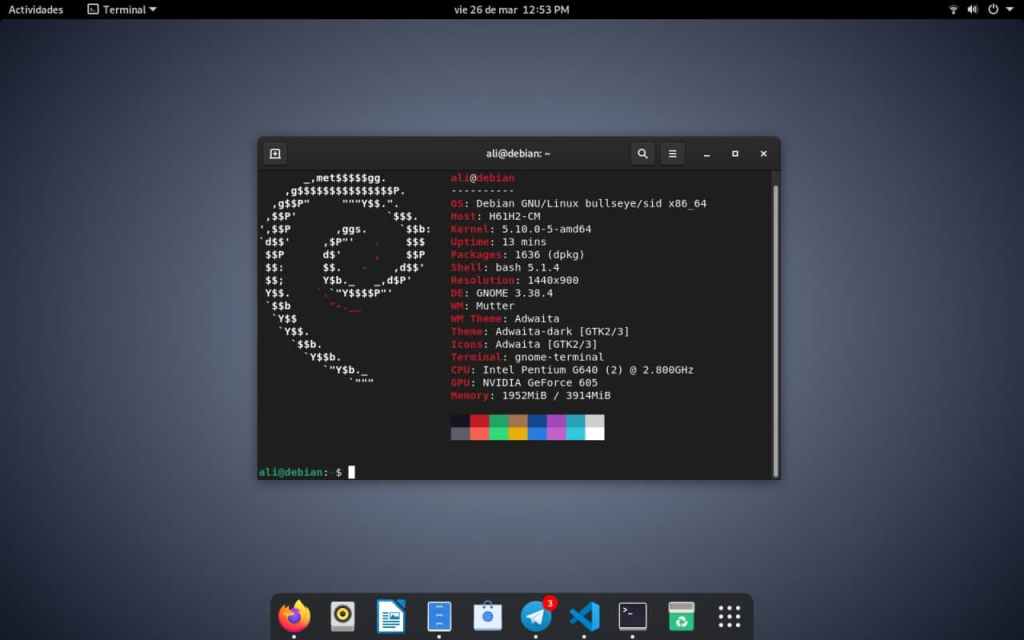Open GNOME Software store from dock

click(487, 615)
